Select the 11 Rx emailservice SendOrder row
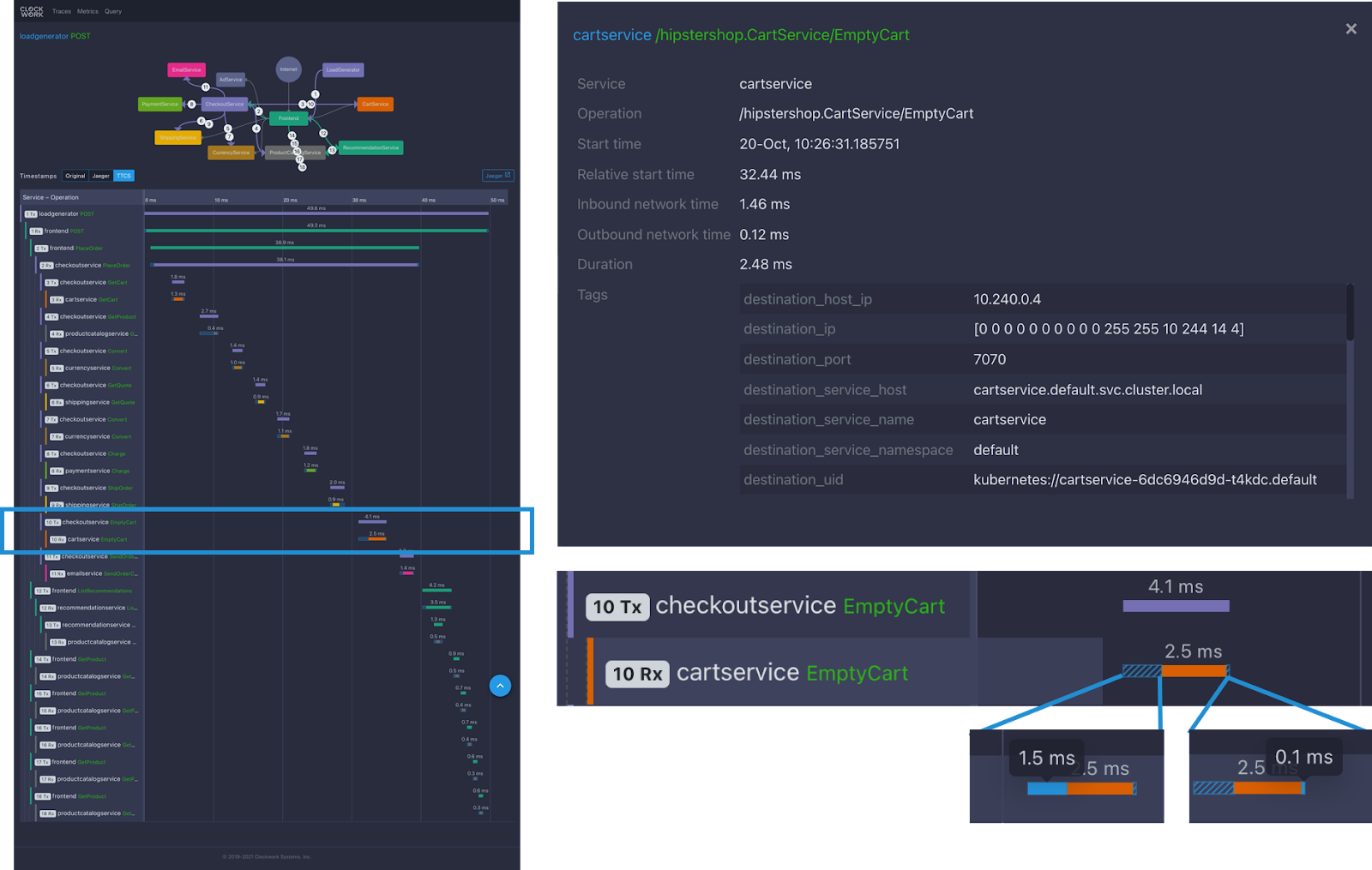1372x870 pixels. coord(95,574)
